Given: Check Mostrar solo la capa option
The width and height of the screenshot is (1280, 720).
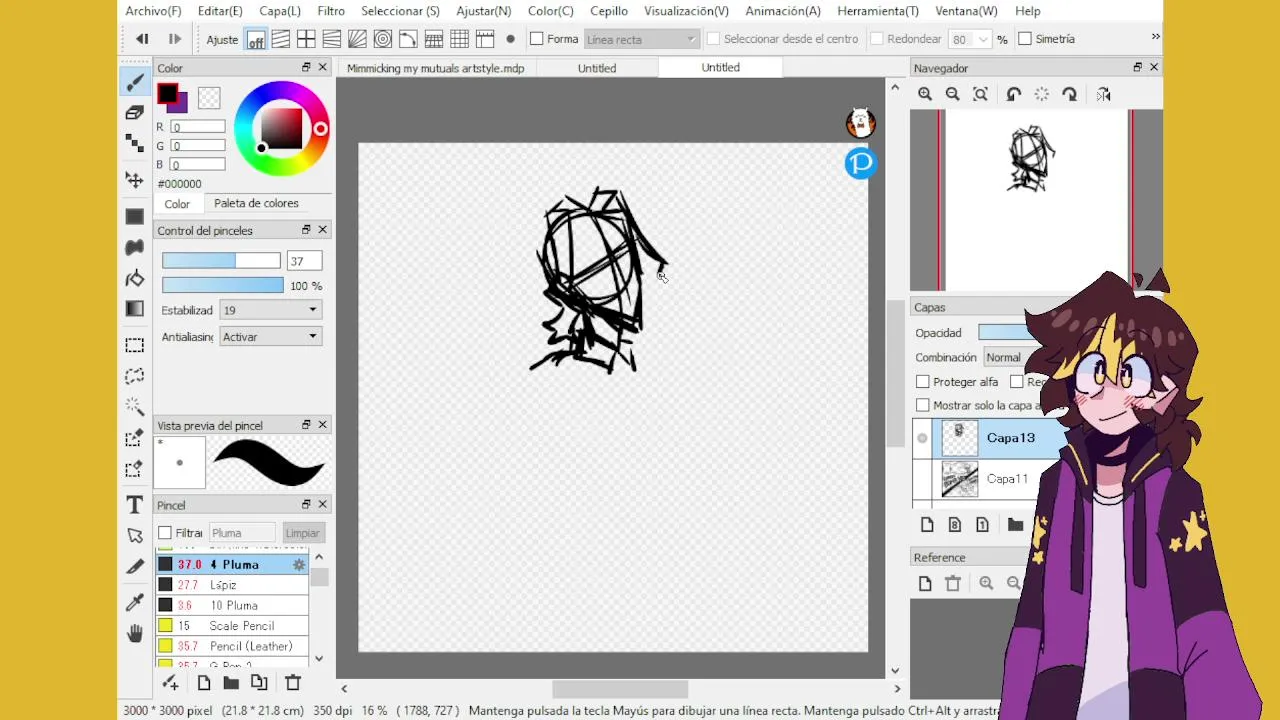Looking at the screenshot, I should [923, 405].
